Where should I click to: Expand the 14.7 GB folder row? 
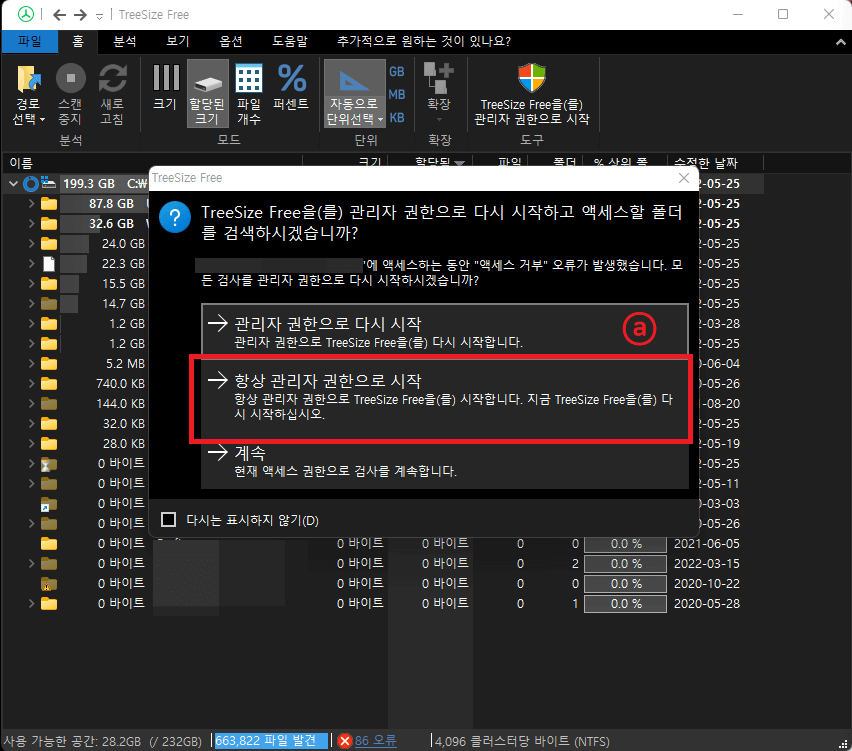point(32,304)
